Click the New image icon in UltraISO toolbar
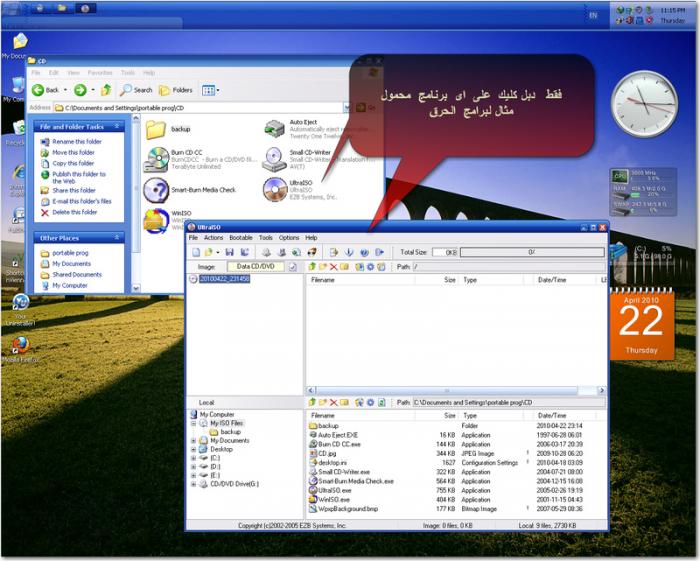Viewport: 700px width, 561px height. tap(195, 253)
